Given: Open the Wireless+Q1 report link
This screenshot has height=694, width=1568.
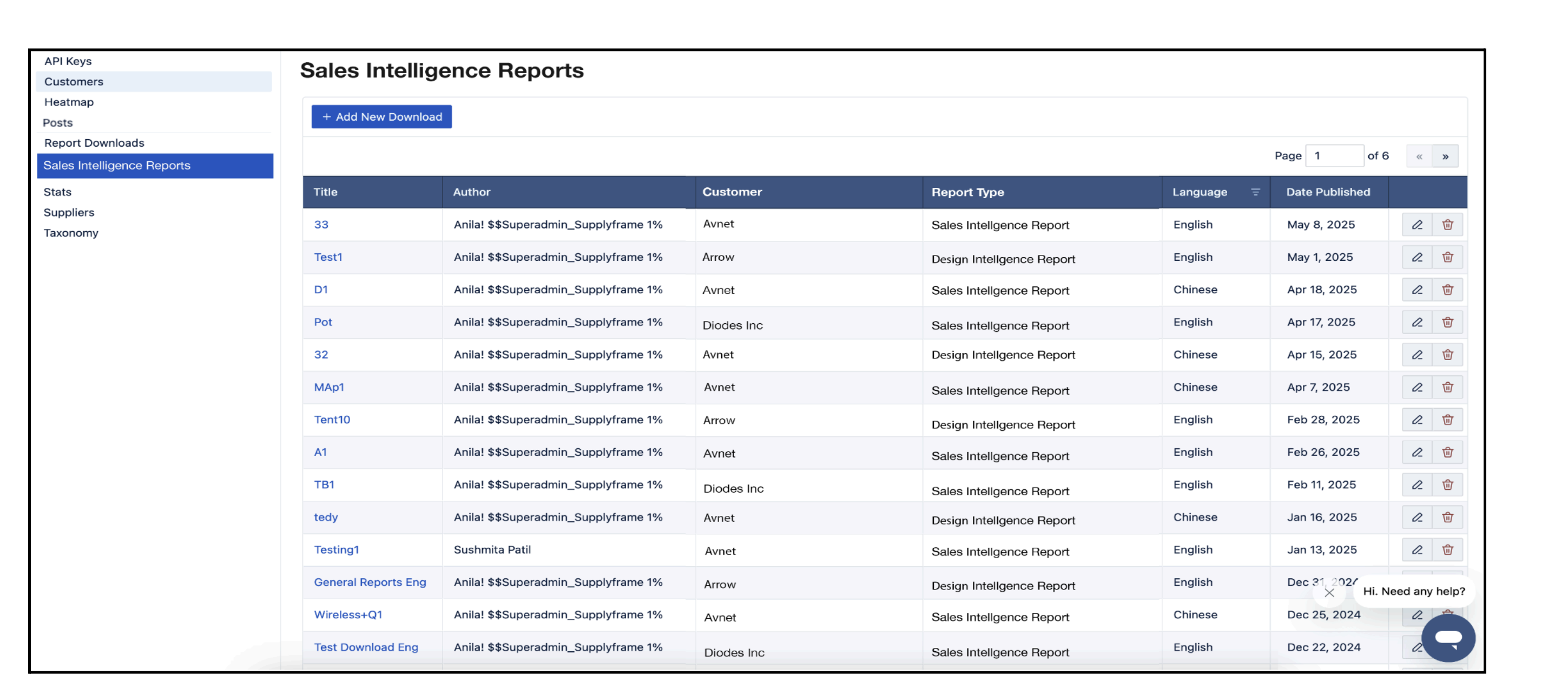Looking at the screenshot, I should [347, 615].
